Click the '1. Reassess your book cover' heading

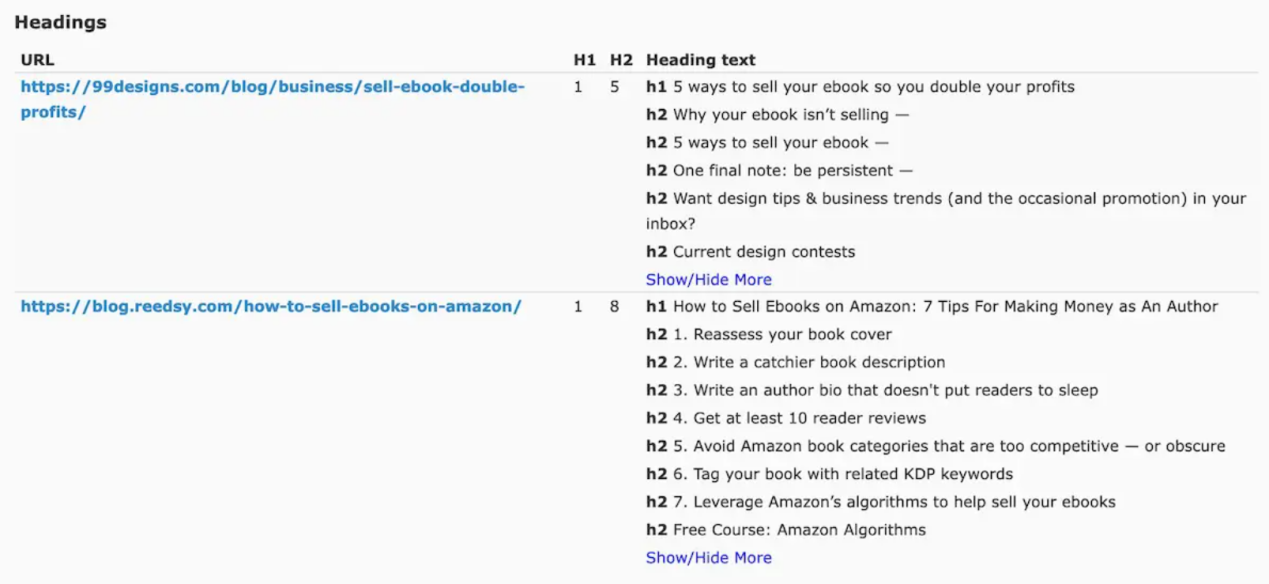click(x=782, y=335)
